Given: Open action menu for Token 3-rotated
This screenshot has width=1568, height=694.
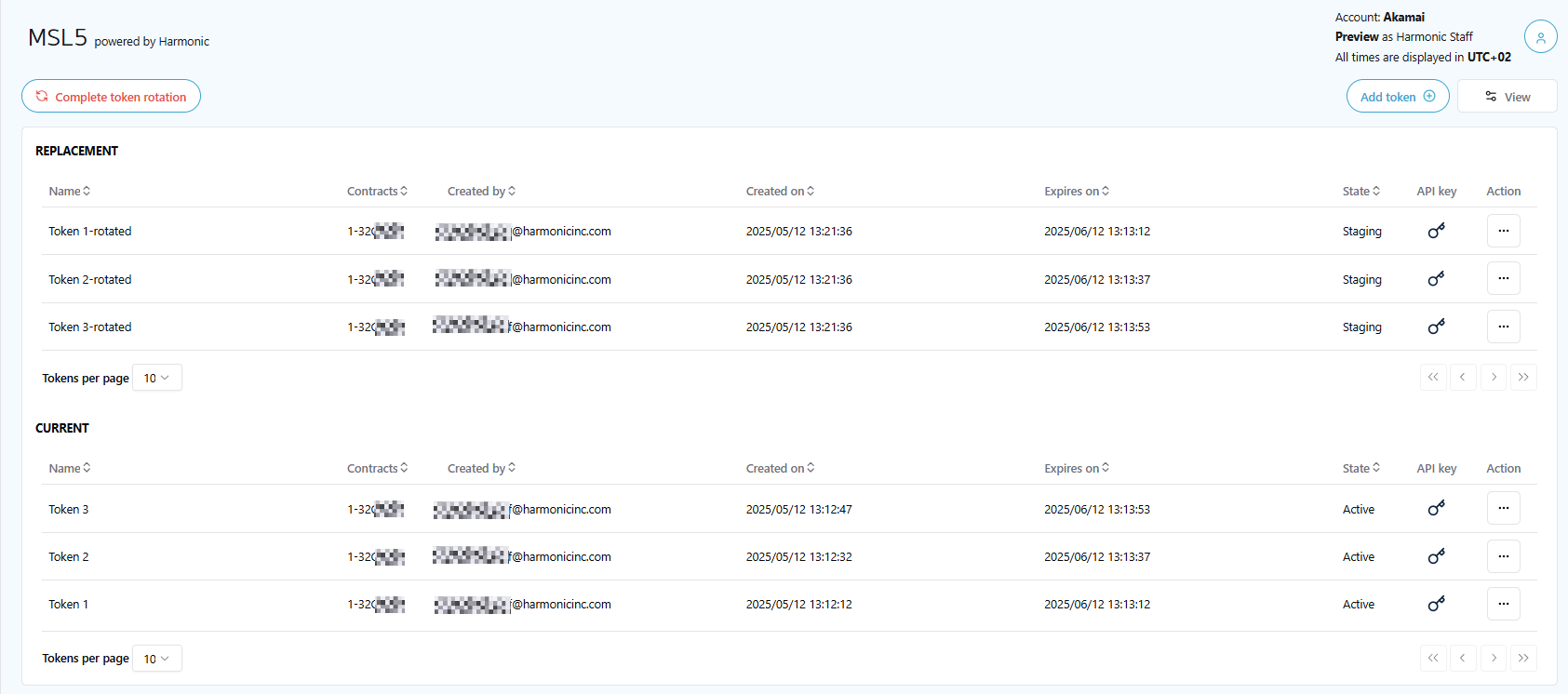Looking at the screenshot, I should (1503, 327).
